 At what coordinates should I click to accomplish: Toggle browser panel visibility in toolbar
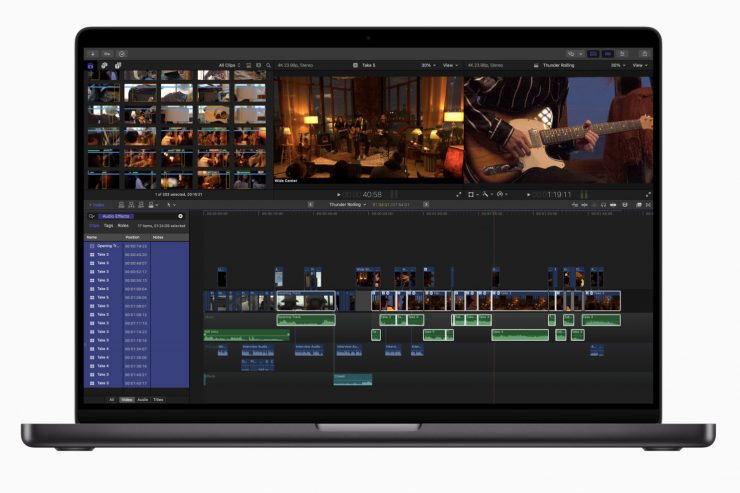tap(592, 53)
